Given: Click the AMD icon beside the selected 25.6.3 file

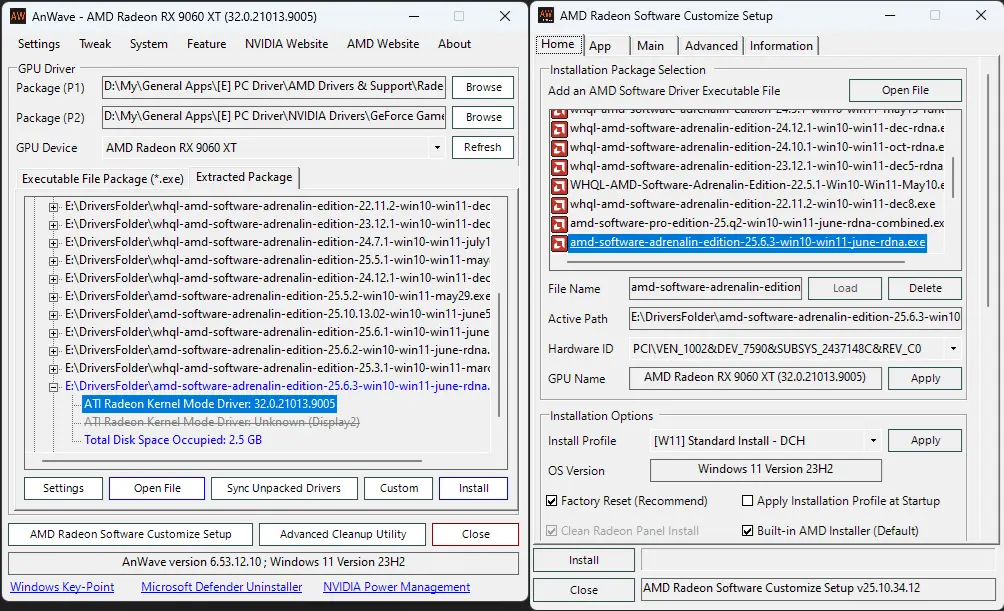Looking at the screenshot, I should pos(559,243).
